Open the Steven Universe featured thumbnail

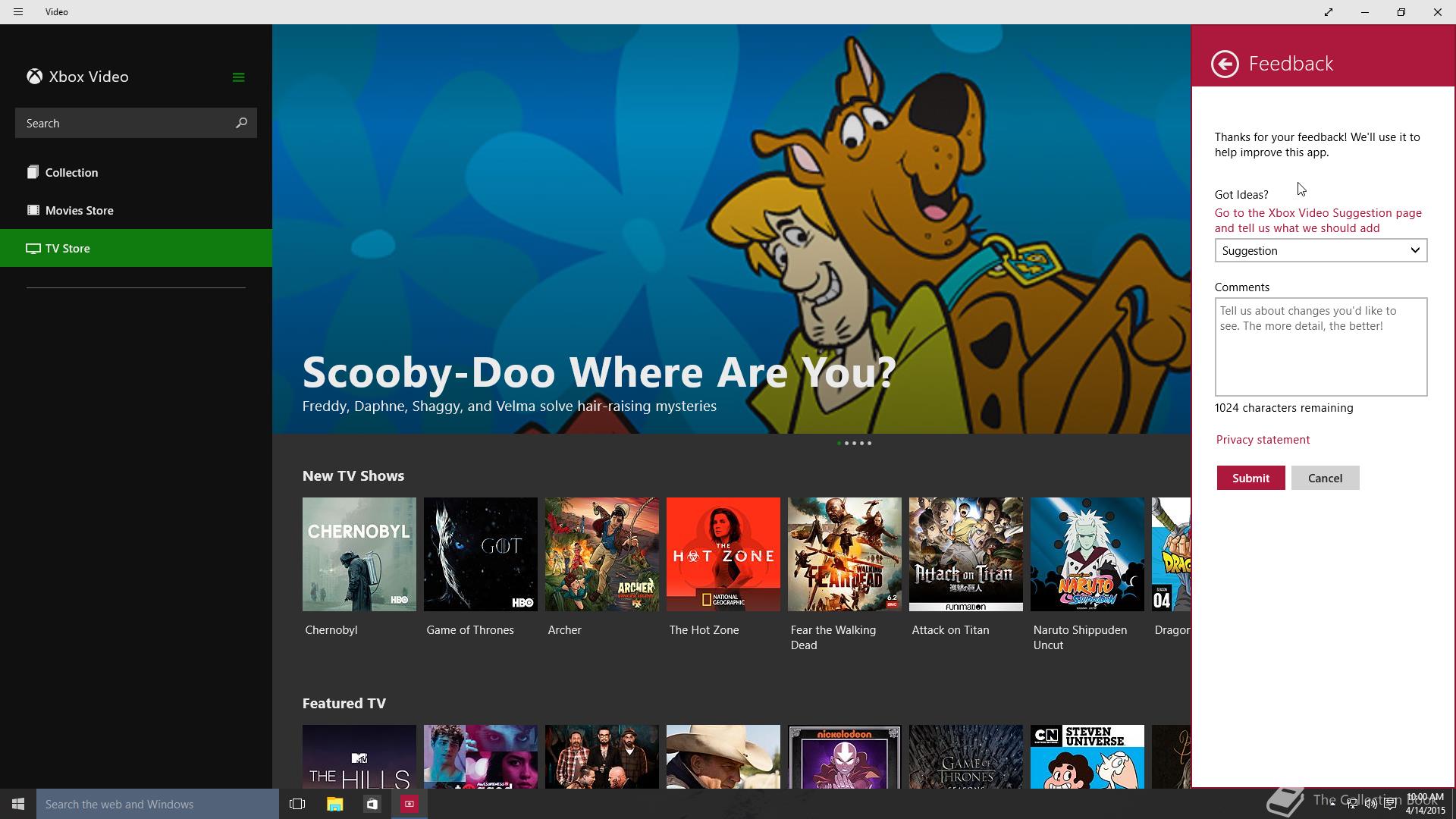(1087, 757)
